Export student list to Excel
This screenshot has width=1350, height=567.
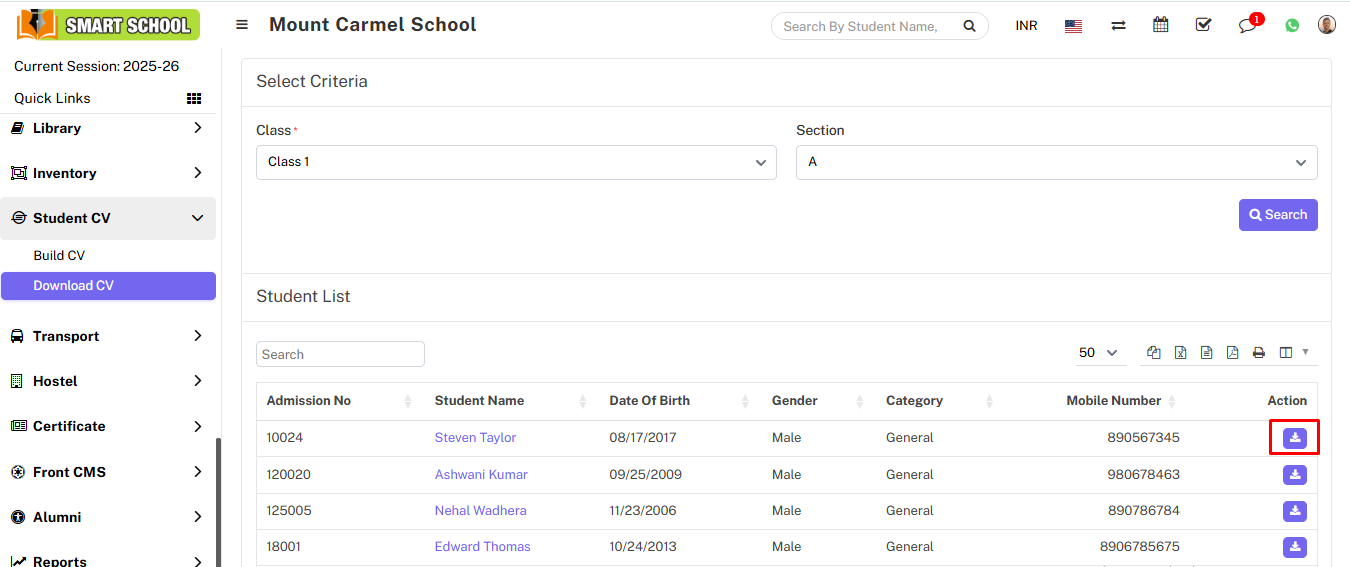coord(1180,353)
